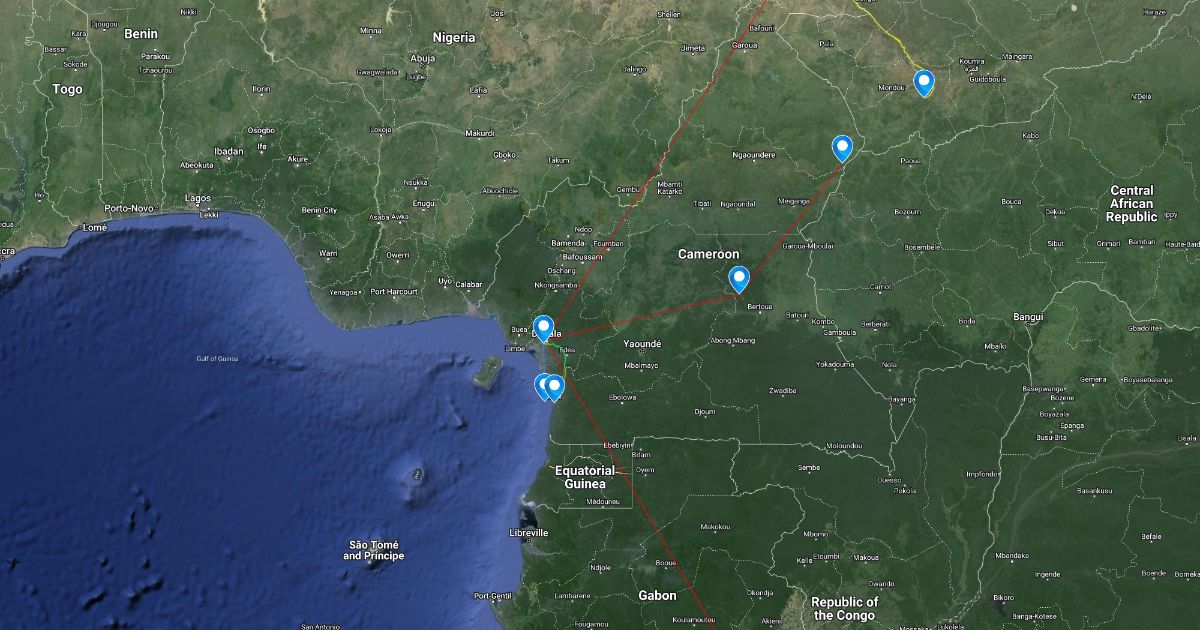Click the Equatorial Guinea label

click(585, 478)
